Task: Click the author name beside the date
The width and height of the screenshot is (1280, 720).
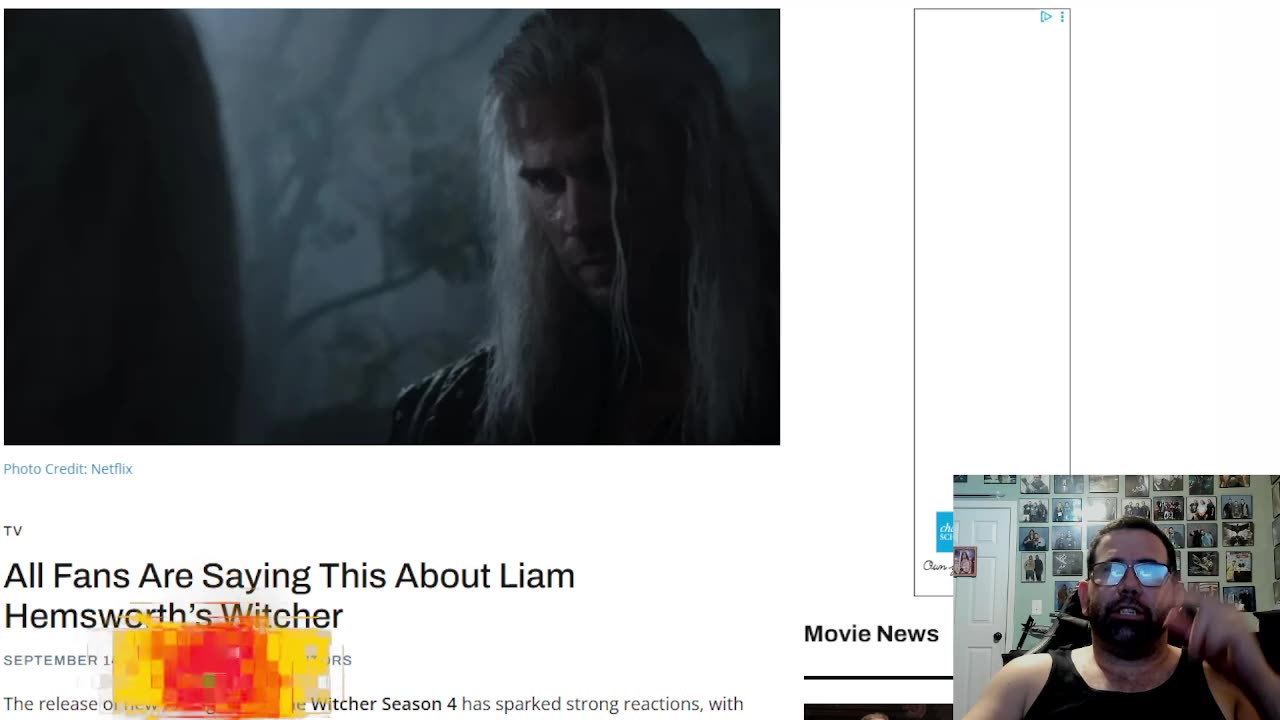Action: (337, 660)
